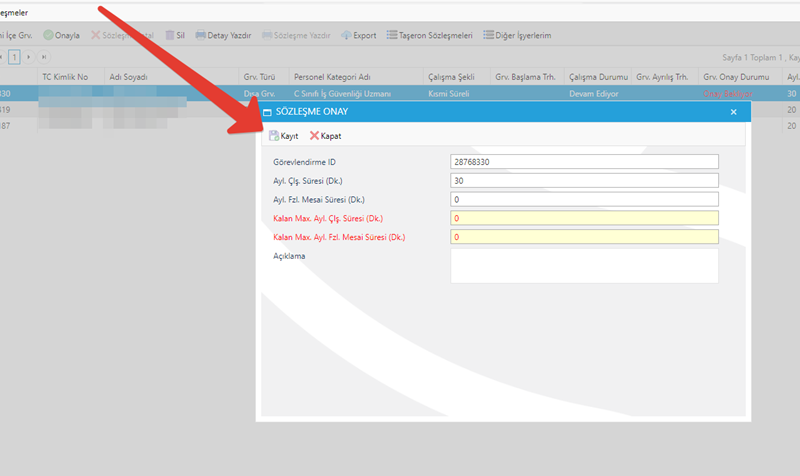This screenshot has width=800, height=476.
Task: Close the Sözleşme Onay dialog via title X
Action: pos(733,113)
